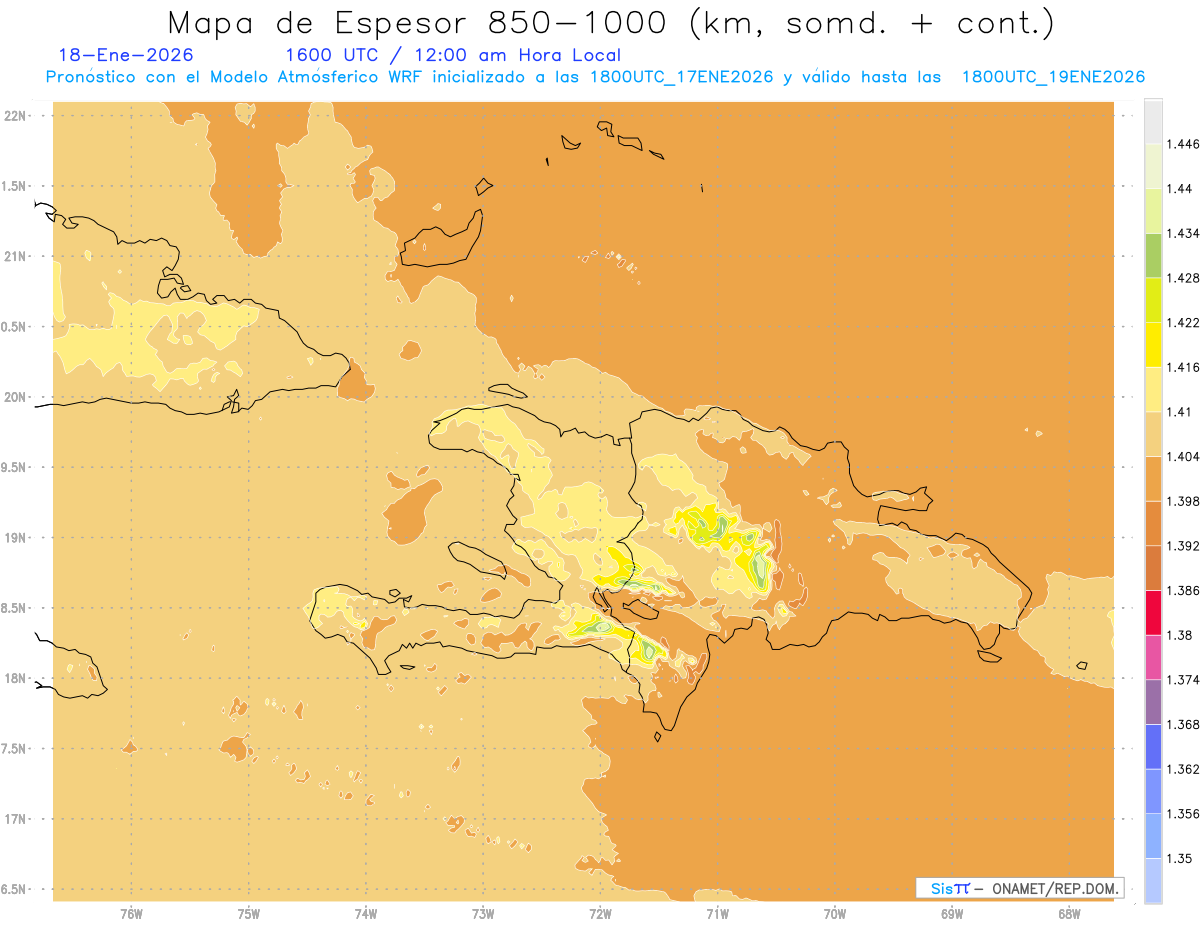Viewport: 1200px width, 927px height.
Task: Pick the green colorbar segment between 1.434 and 1.428
Action: tap(1153, 255)
